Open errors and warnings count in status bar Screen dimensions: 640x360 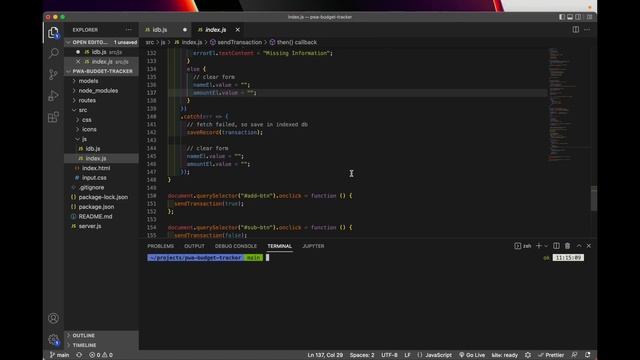[x=101, y=355]
